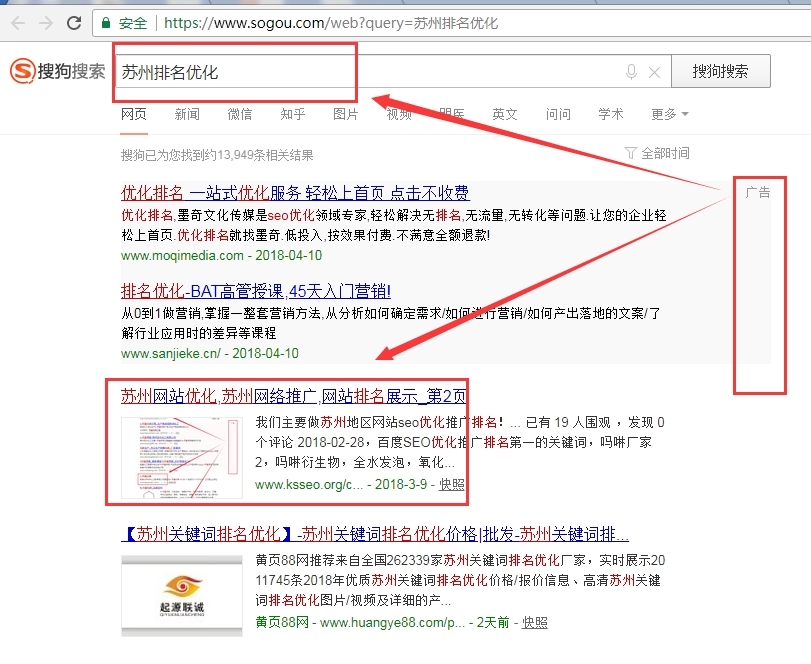Open 苏州网站优化,苏州网络推广 result title
811x664 pixels.
point(292,395)
